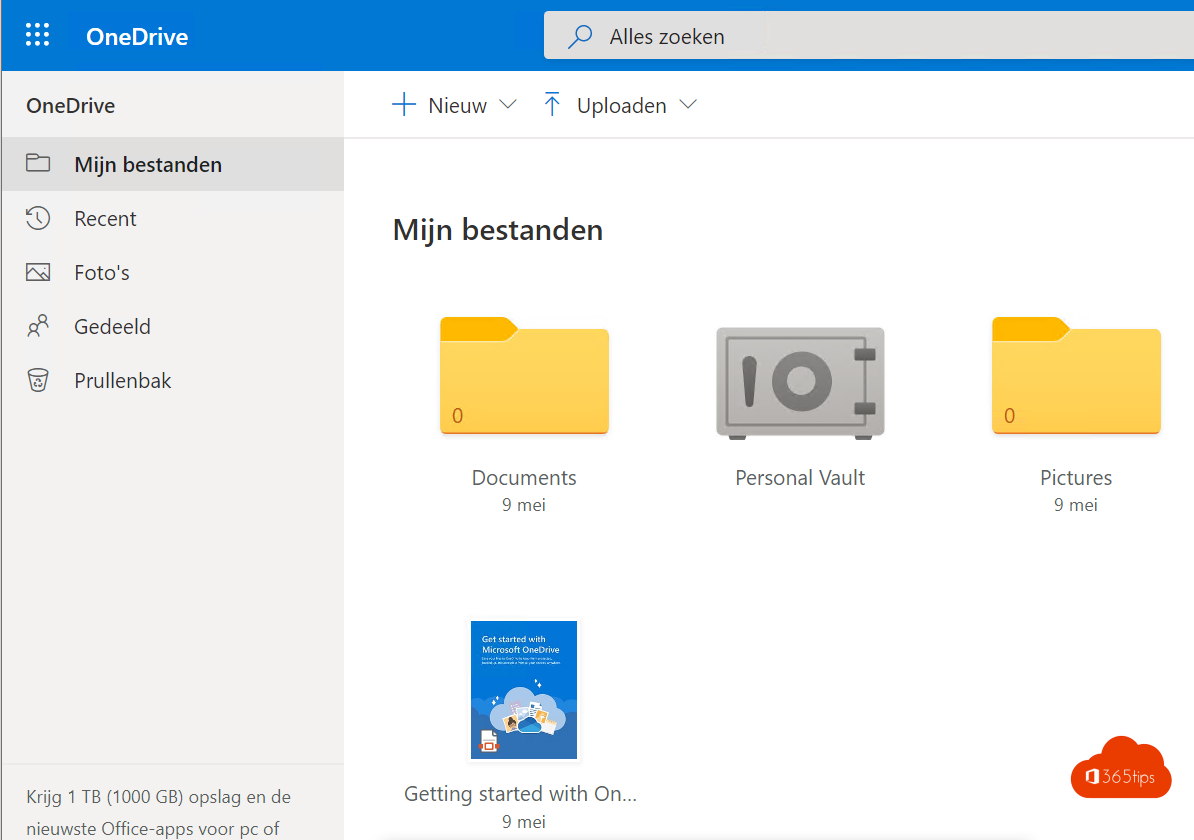Screen dimensions: 1194x840
Task: Click the 9 mei date under Getting started
Action: tap(524, 822)
